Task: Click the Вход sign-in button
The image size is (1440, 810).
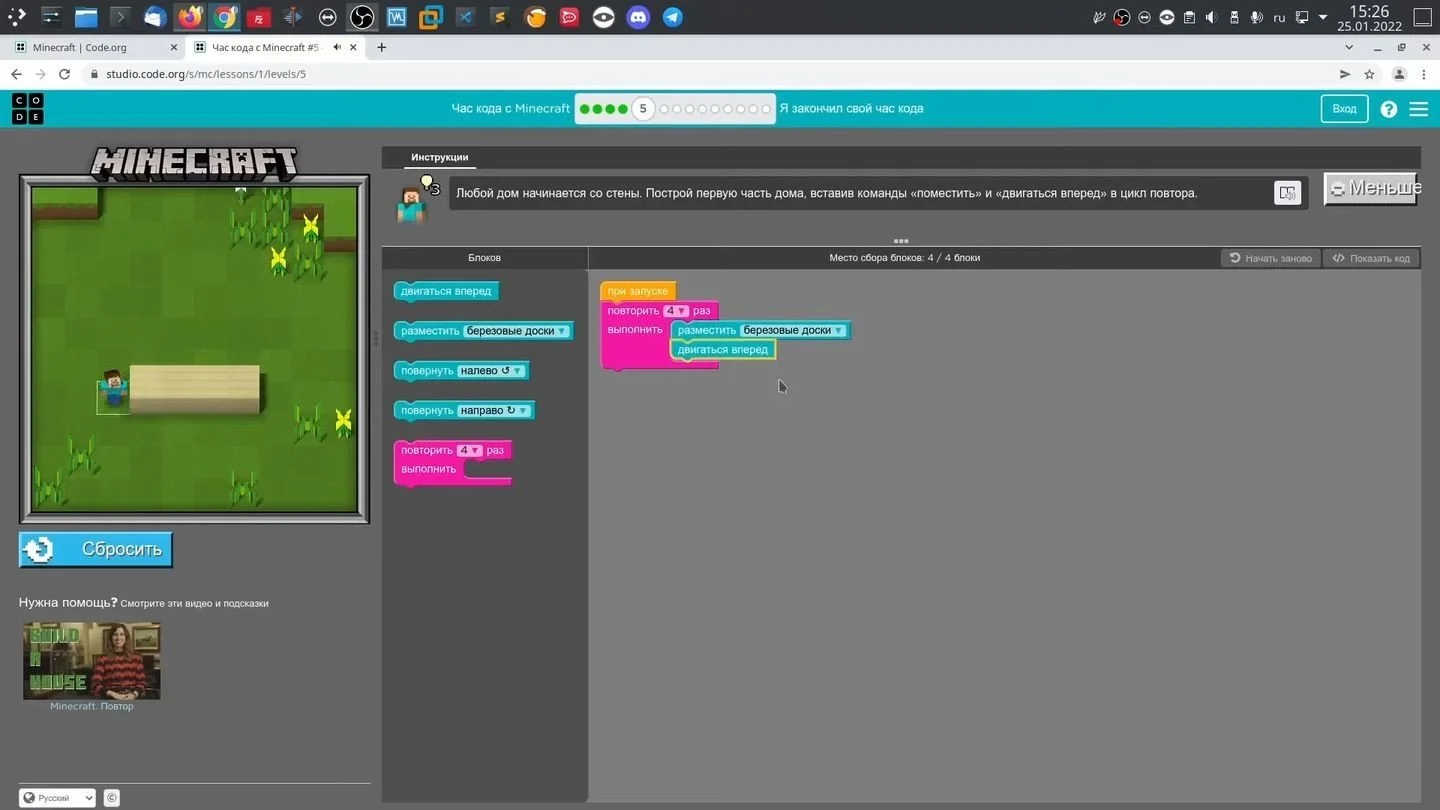Action: click(x=1344, y=109)
